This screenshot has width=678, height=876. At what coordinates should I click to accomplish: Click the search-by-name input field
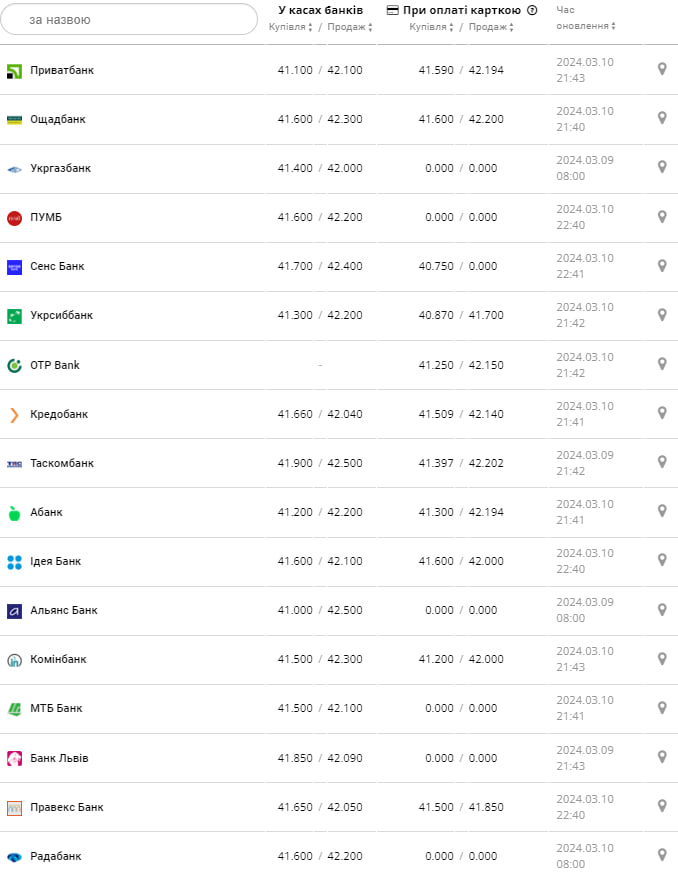point(130,19)
